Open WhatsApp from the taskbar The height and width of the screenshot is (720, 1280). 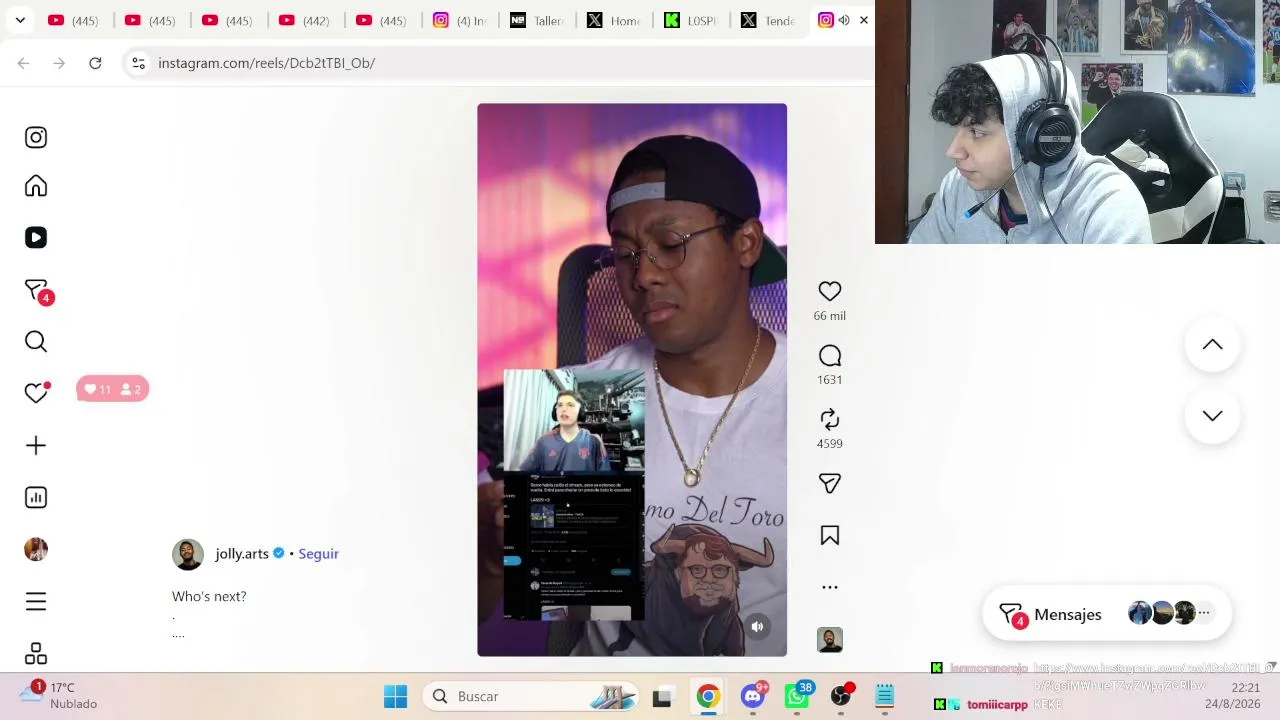tap(797, 696)
